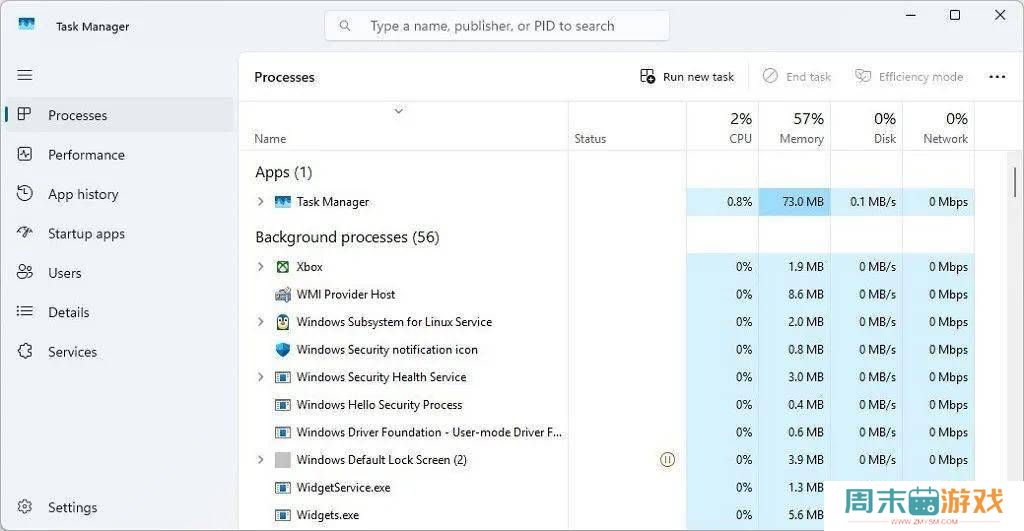
Task: Click the Xbox process icon
Action: tap(283, 267)
